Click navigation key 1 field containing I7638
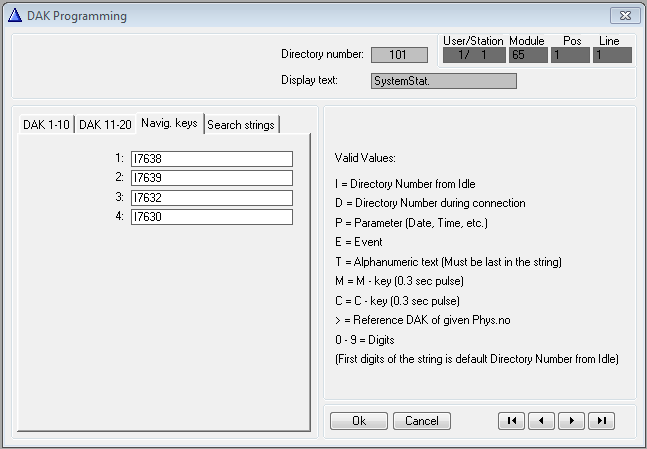The image size is (647, 449). click(x=211, y=159)
